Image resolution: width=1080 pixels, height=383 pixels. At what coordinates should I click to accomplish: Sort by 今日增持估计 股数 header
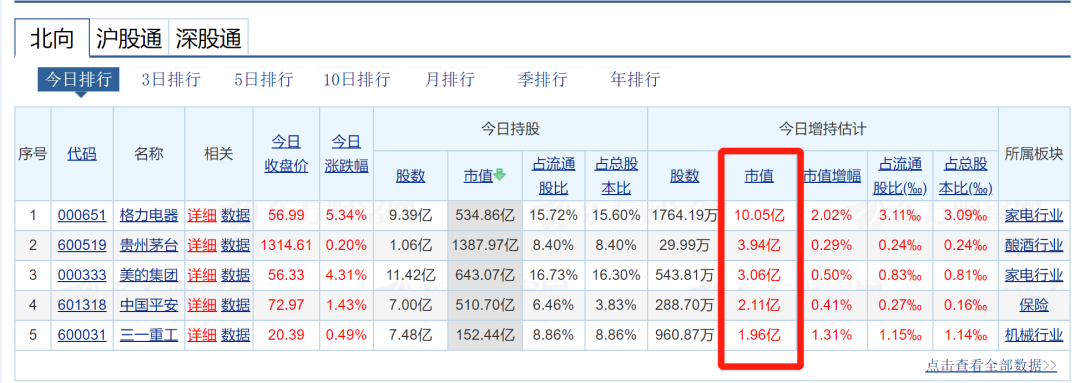[685, 176]
